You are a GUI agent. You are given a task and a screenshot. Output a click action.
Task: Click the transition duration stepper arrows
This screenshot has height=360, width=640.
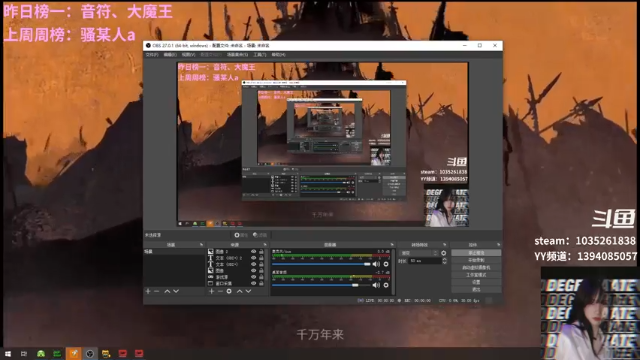click(444, 261)
